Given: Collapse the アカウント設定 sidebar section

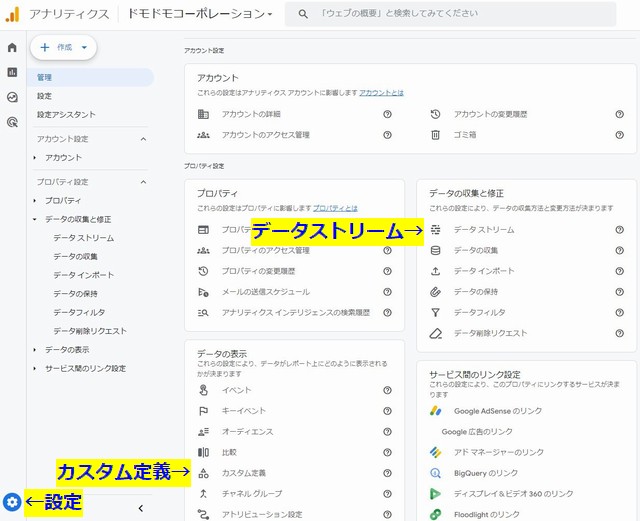Looking at the screenshot, I should pos(143,139).
